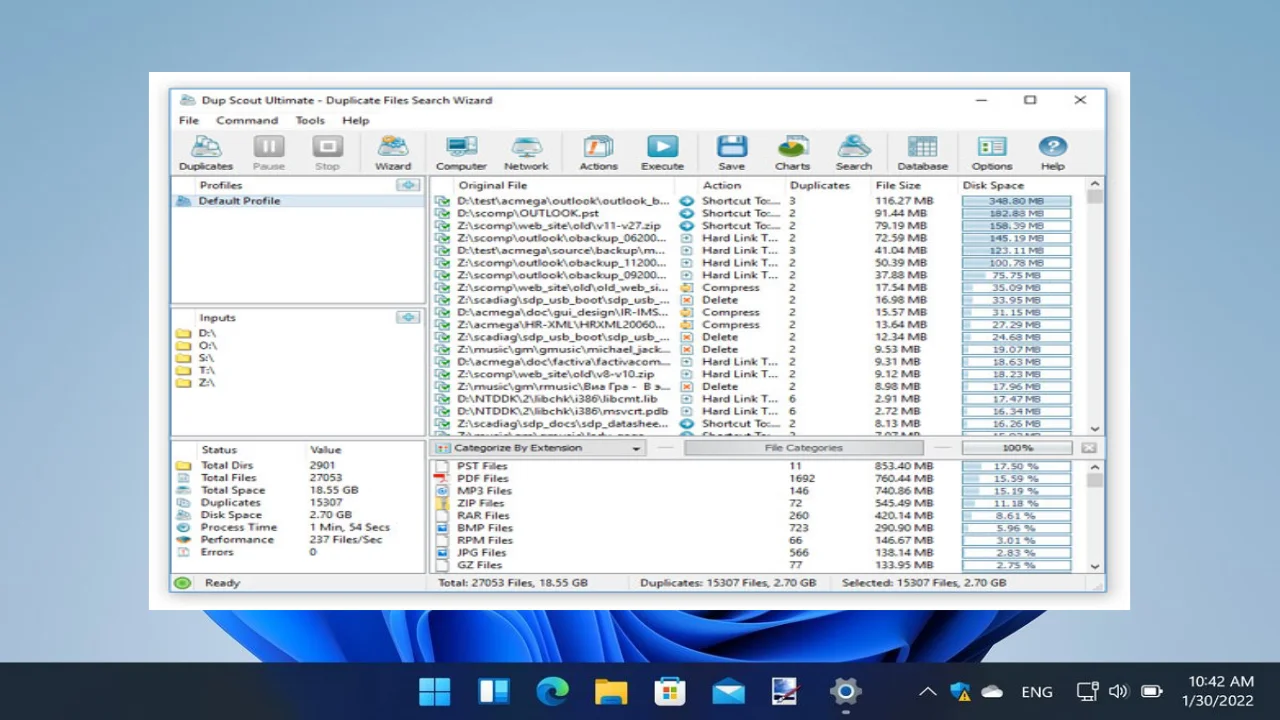Toggle the checkbox for the libcmt.lib row

click(x=442, y=398)
